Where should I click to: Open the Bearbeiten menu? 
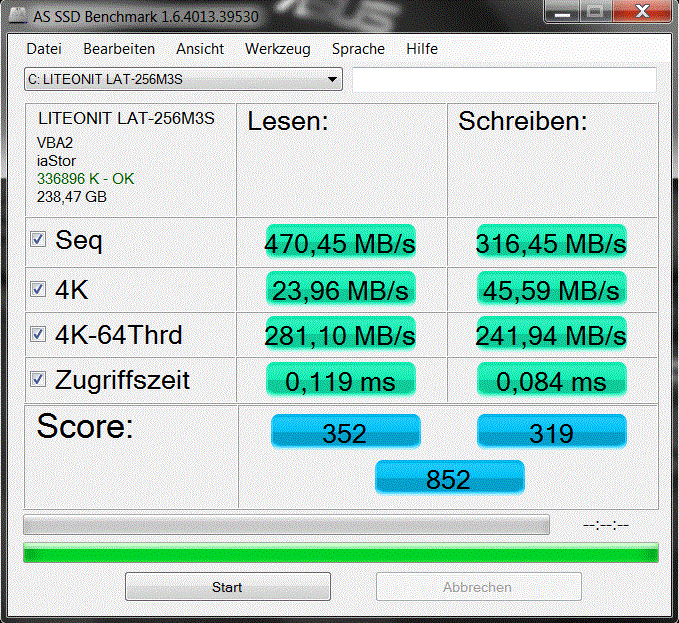tap(119, 49)
